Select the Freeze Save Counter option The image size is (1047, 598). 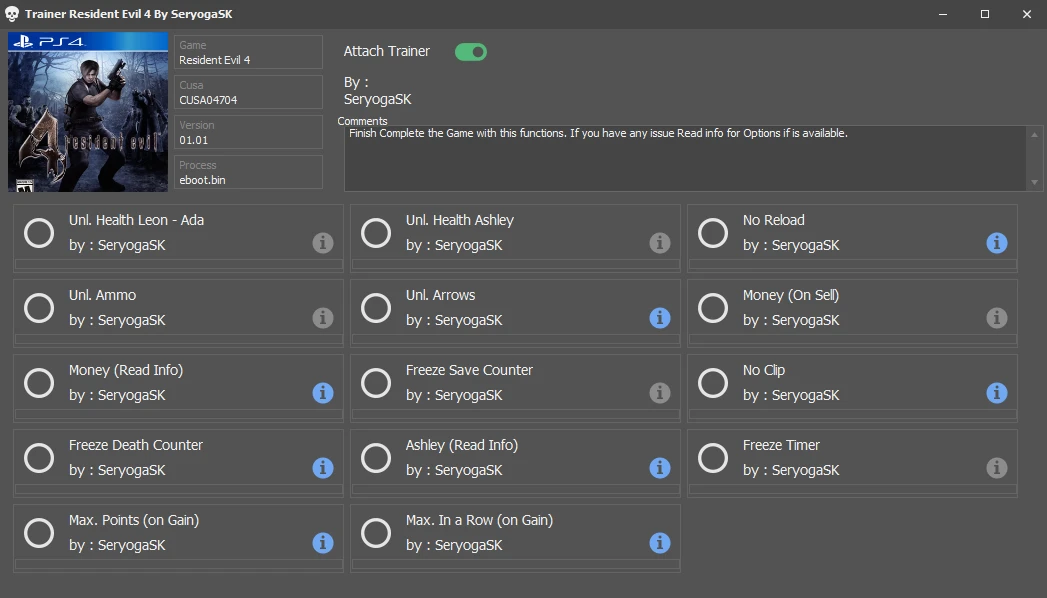[376, 383]
